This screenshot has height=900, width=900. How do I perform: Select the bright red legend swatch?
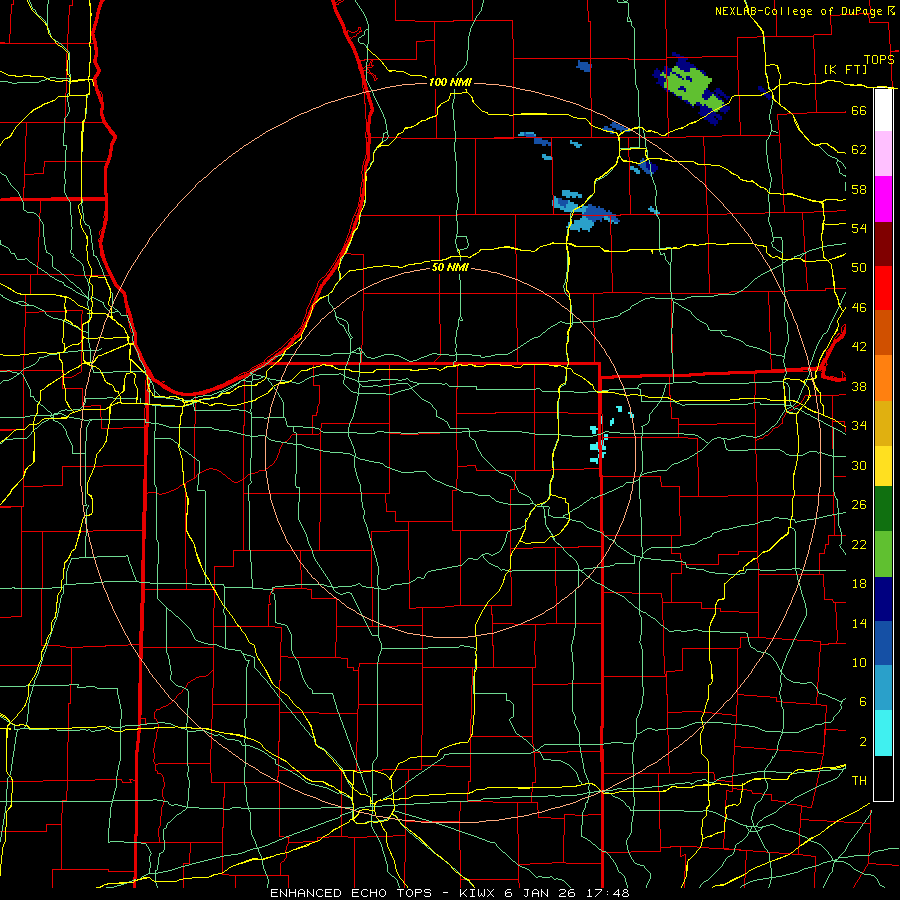click(883, 288)
